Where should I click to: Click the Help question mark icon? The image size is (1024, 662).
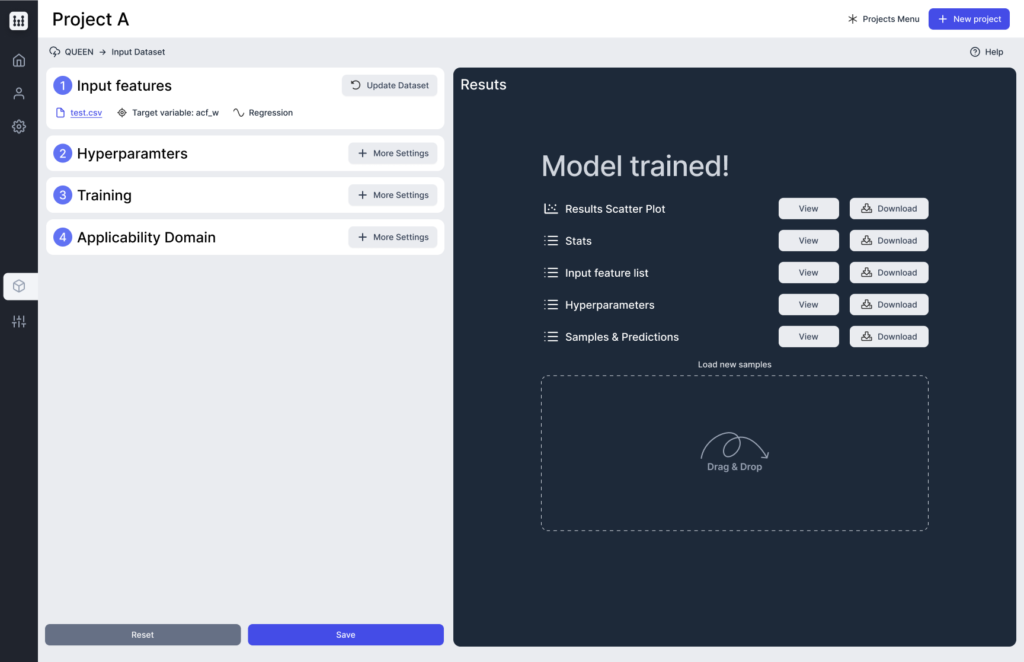pos(975,52)
